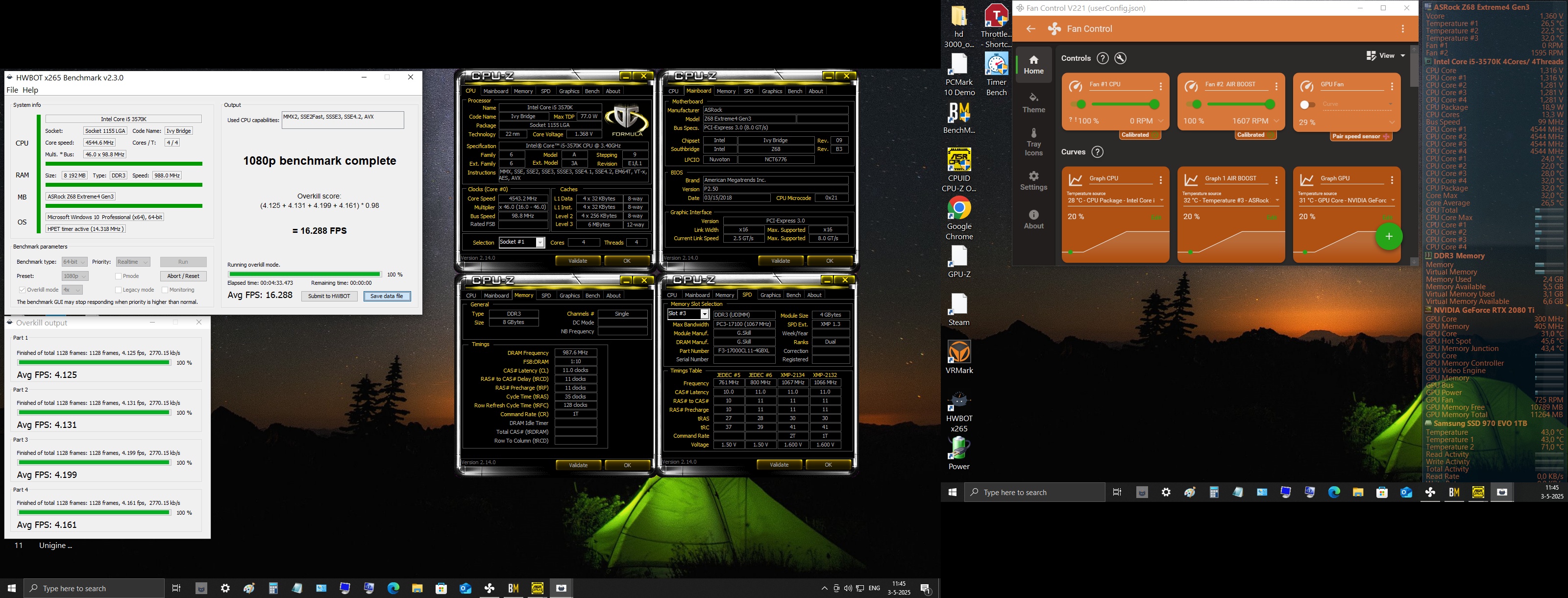This screenshot has height=598, width=1568.
Task: Open the Help menu in HWBOT x265
Action: (x=30, y=90)
